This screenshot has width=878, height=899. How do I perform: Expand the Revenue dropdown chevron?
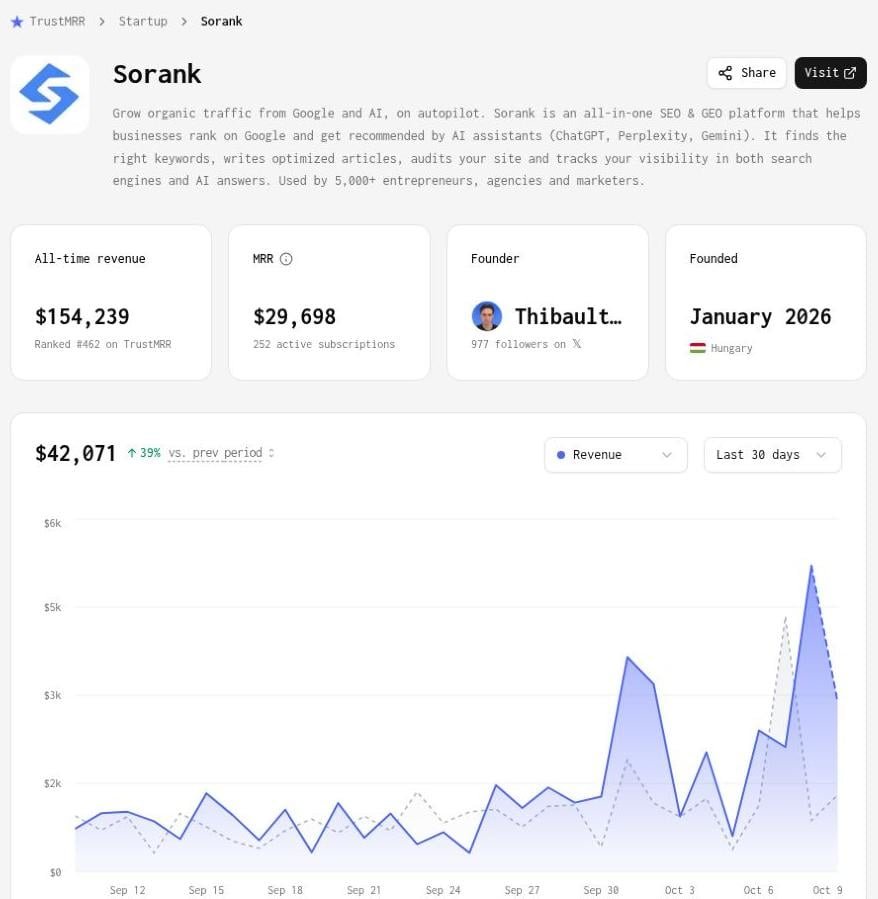point(666,455)
